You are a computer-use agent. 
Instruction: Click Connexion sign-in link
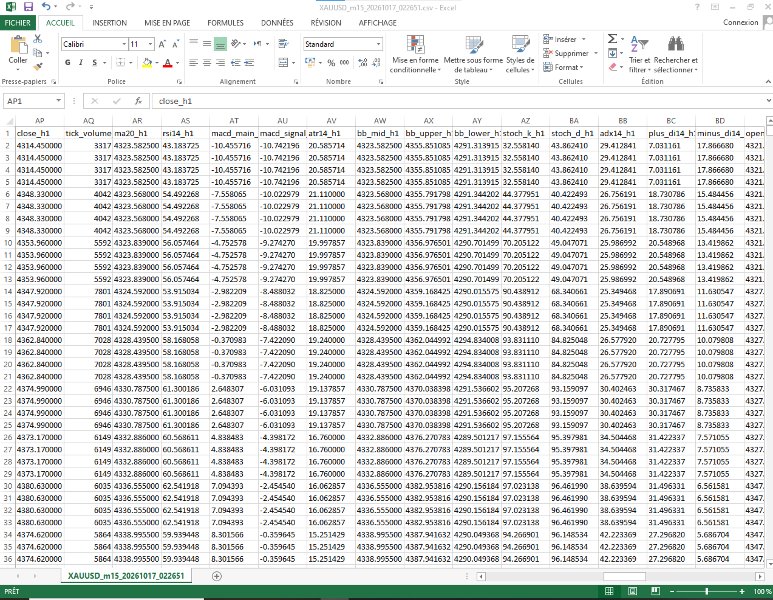pos(740,22)
